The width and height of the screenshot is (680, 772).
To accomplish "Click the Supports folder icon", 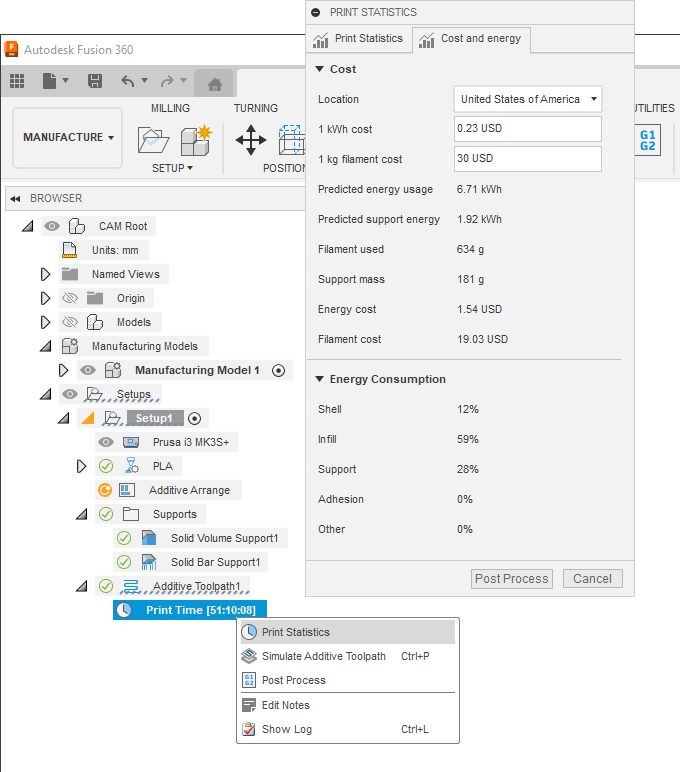I will point(130,514).
